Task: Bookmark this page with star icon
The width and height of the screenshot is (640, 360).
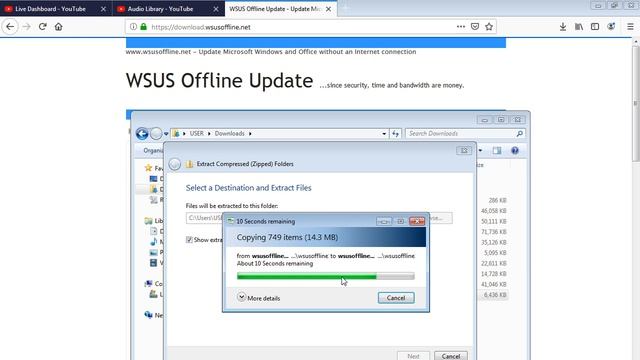Action: tap(489, 27)
